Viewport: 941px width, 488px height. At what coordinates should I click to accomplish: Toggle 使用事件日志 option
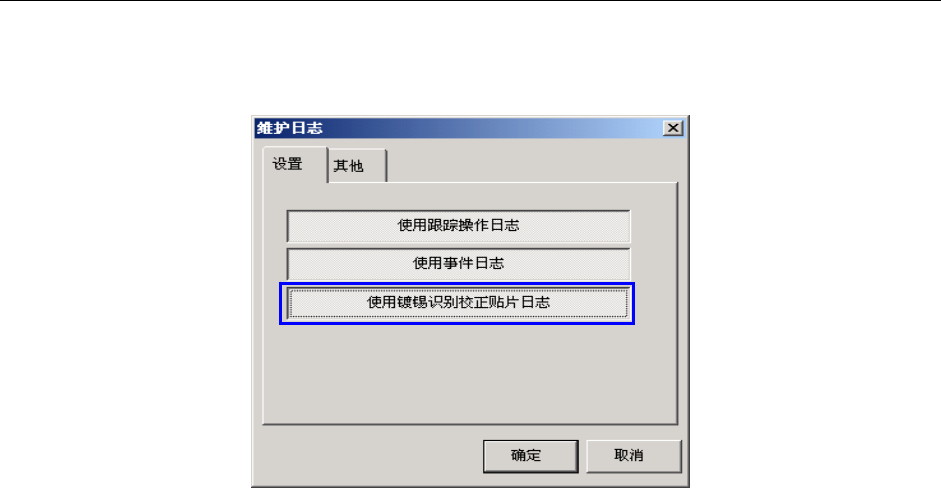(x=458, y=264)
